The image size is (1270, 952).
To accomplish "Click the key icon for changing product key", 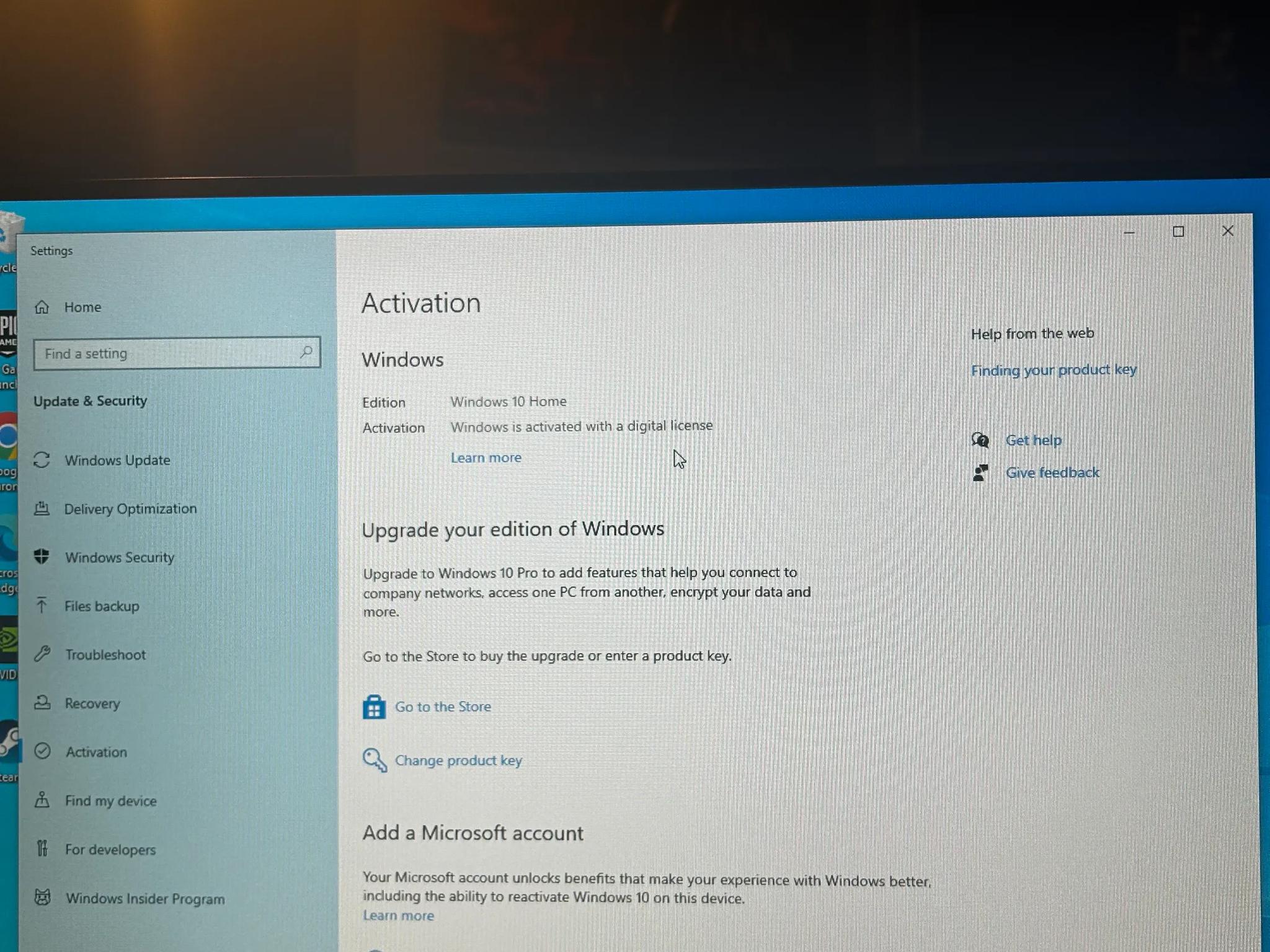I will tap(375, 760).
